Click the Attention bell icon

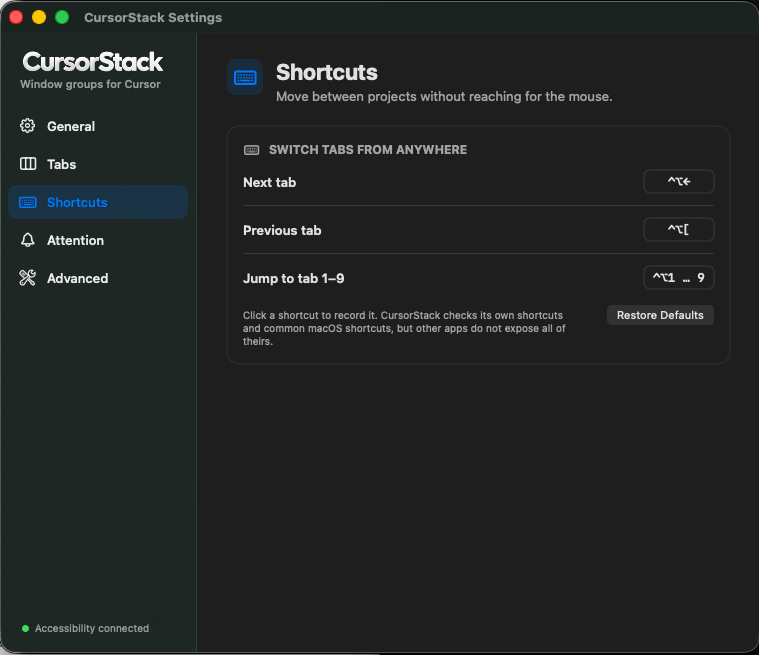28,240
